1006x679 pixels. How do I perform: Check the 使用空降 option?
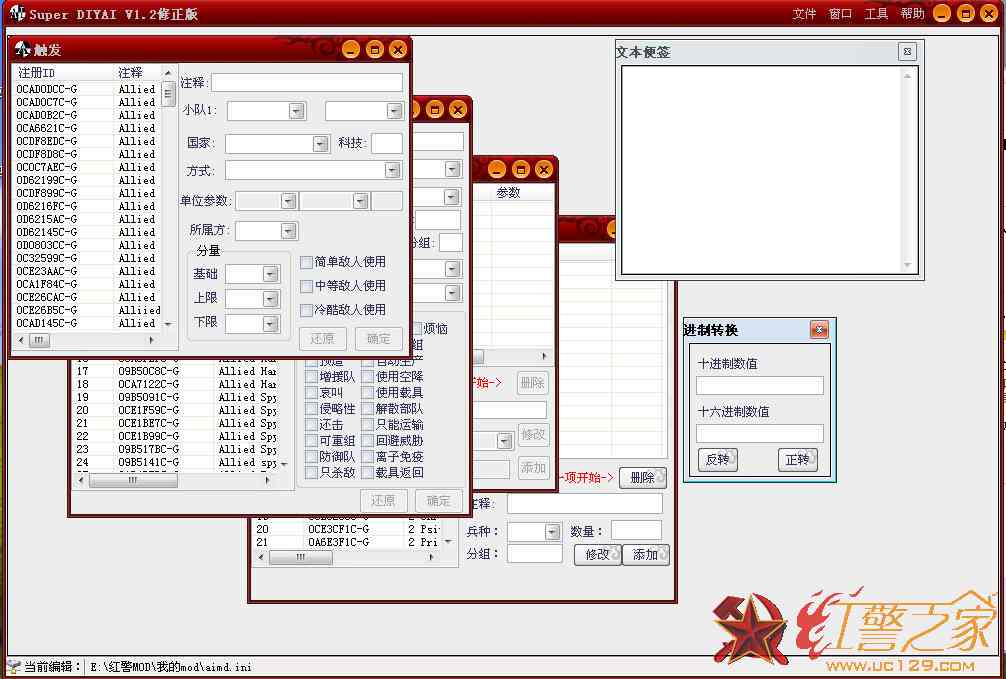pos(368,377)
